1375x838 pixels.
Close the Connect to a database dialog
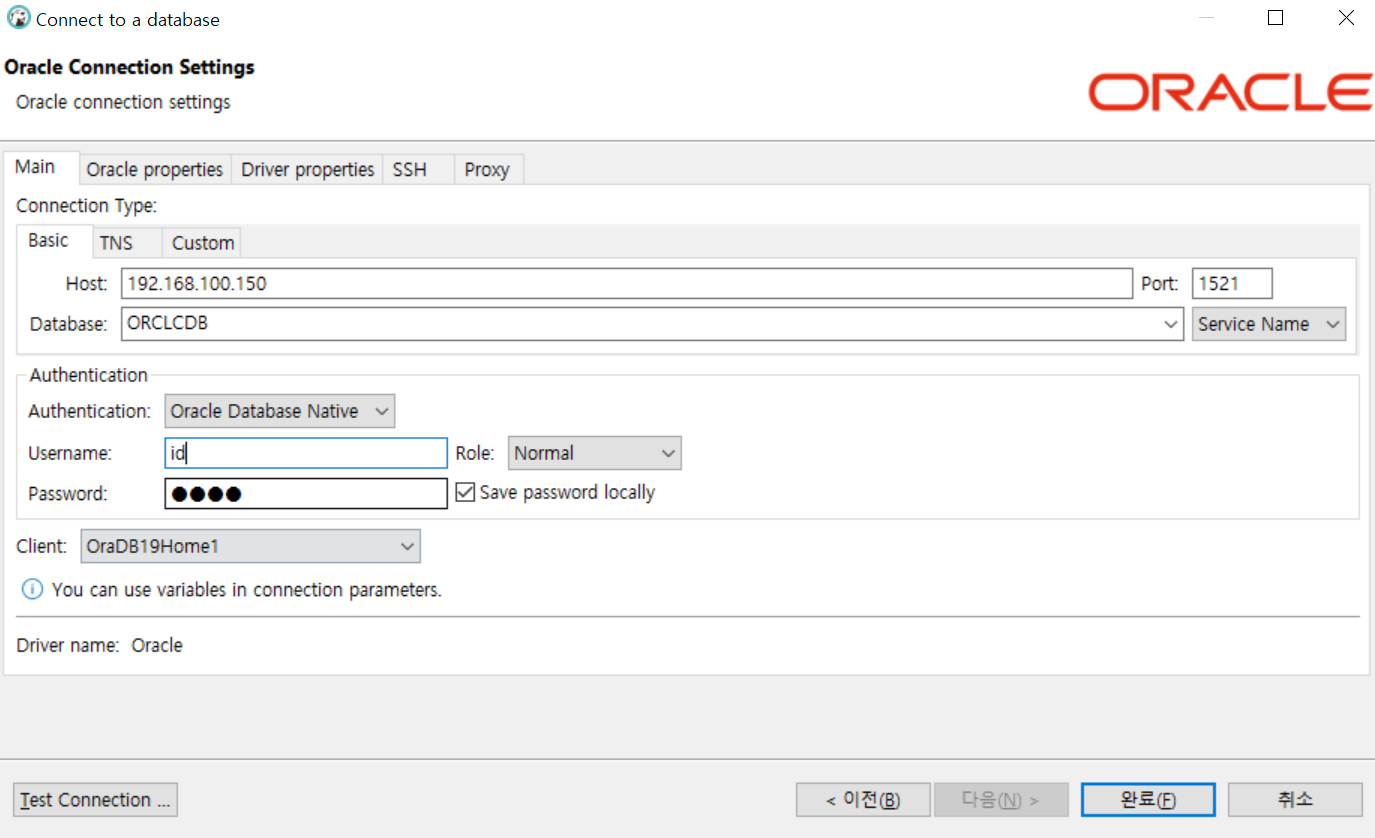point(1346,18)
